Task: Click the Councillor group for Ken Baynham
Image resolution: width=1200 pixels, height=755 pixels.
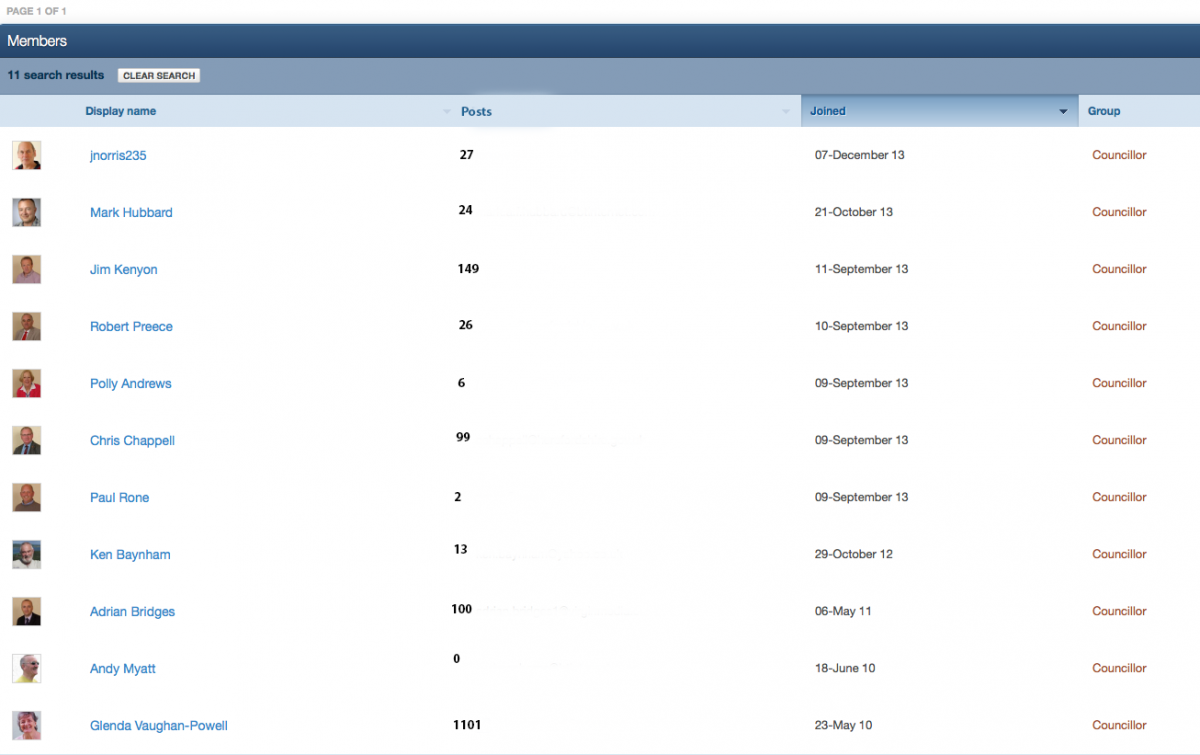Action: click(x=1119, y=554)
